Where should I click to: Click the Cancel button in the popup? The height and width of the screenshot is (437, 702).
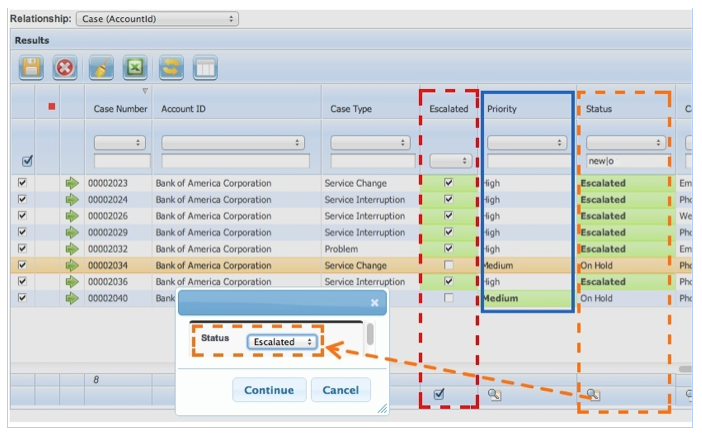click(341, 390)
